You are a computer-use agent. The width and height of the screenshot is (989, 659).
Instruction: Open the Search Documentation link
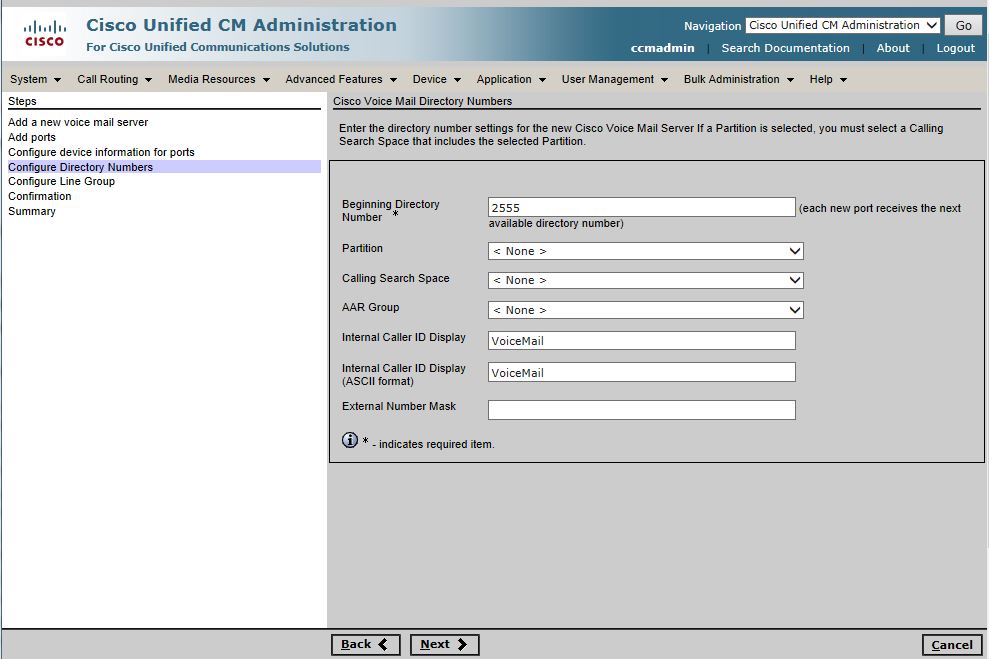point(785,48)
